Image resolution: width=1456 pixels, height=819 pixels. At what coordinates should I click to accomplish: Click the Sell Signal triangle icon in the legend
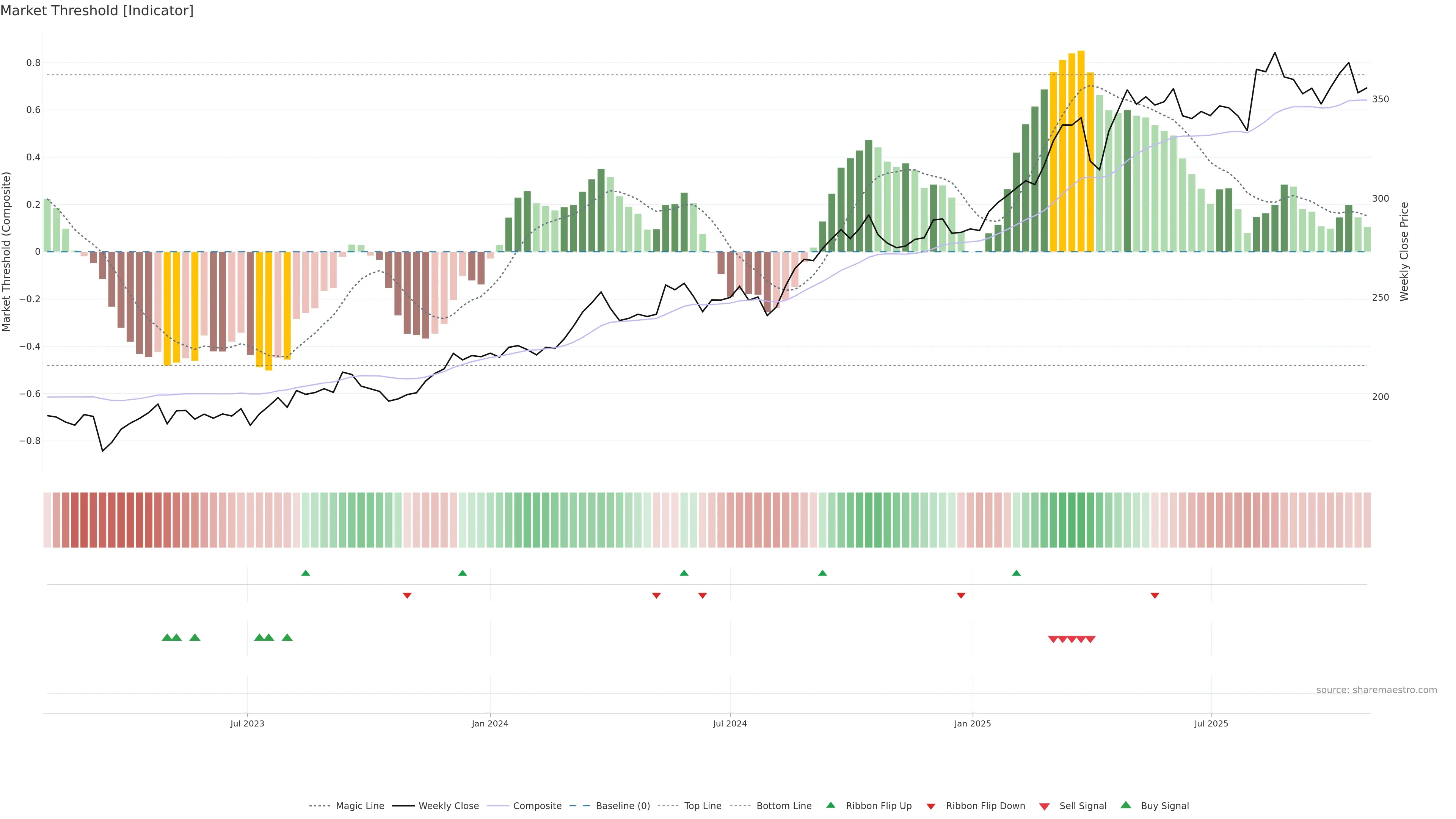click(1045, 806)
